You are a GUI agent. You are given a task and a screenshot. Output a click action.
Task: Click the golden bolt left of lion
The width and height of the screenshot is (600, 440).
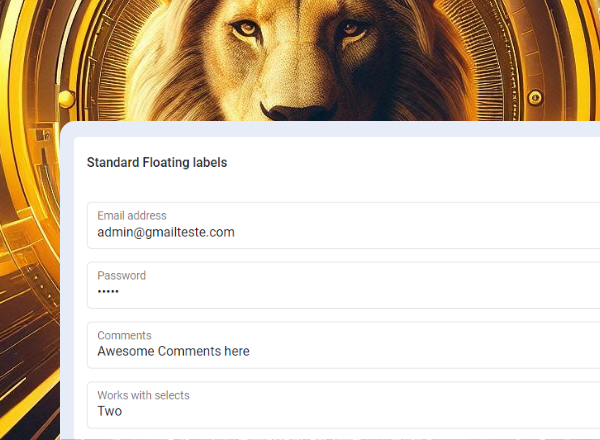[x=67, y=97]
